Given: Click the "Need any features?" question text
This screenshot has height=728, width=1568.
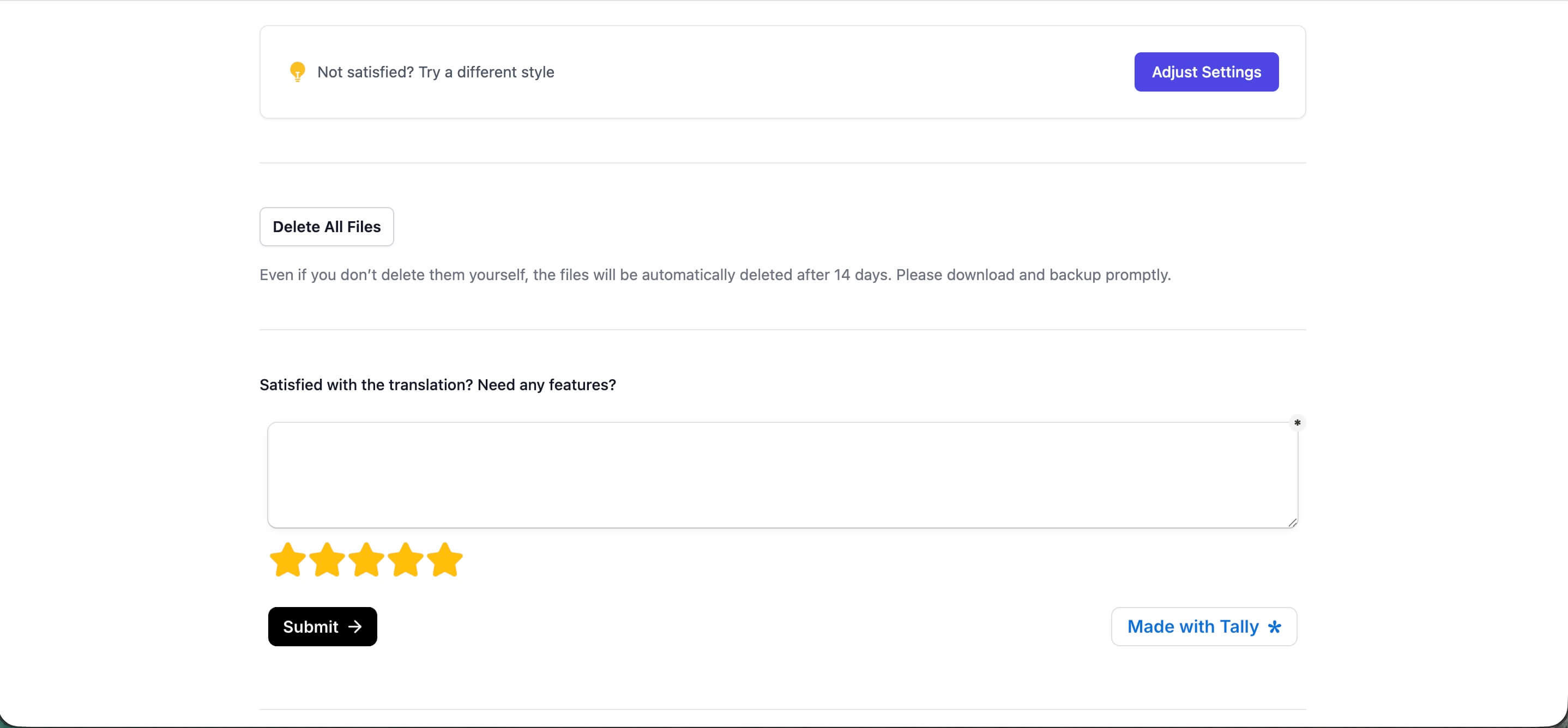Looking at the screenshot, I should 547,385.
